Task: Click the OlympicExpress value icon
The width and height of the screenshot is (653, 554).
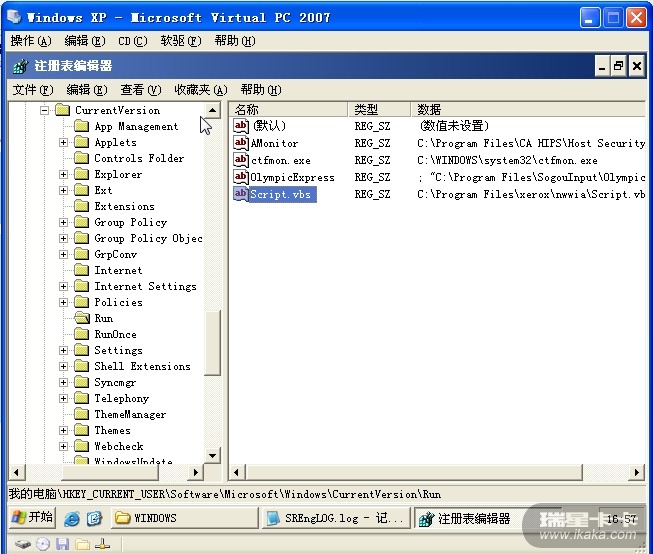Action: pyautogui.click(x=241, y=177)
